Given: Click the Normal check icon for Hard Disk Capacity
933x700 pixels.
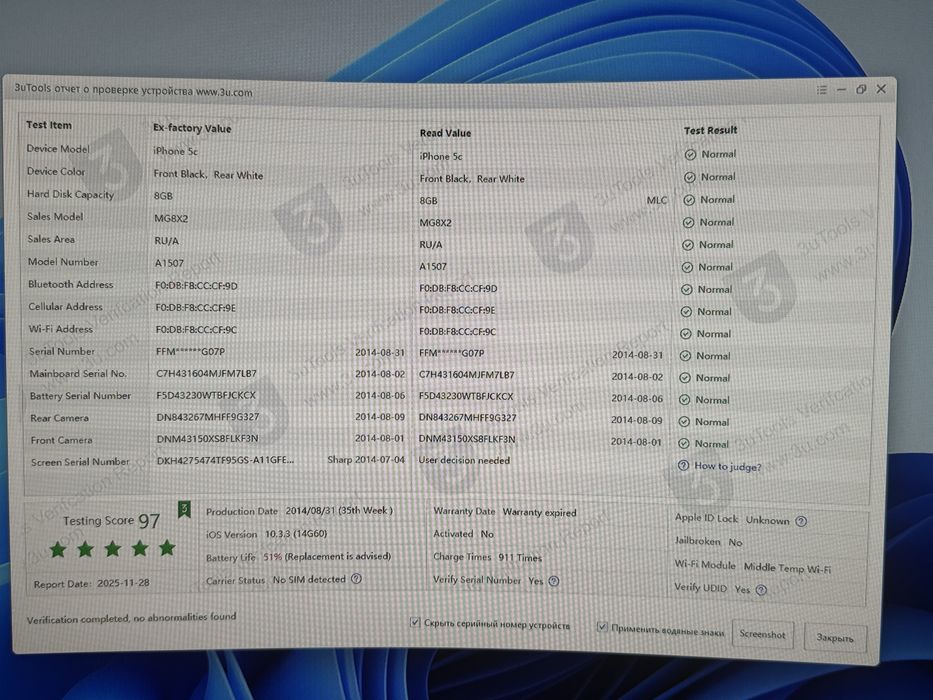Looking at the screenshot, I should (689, 200).
